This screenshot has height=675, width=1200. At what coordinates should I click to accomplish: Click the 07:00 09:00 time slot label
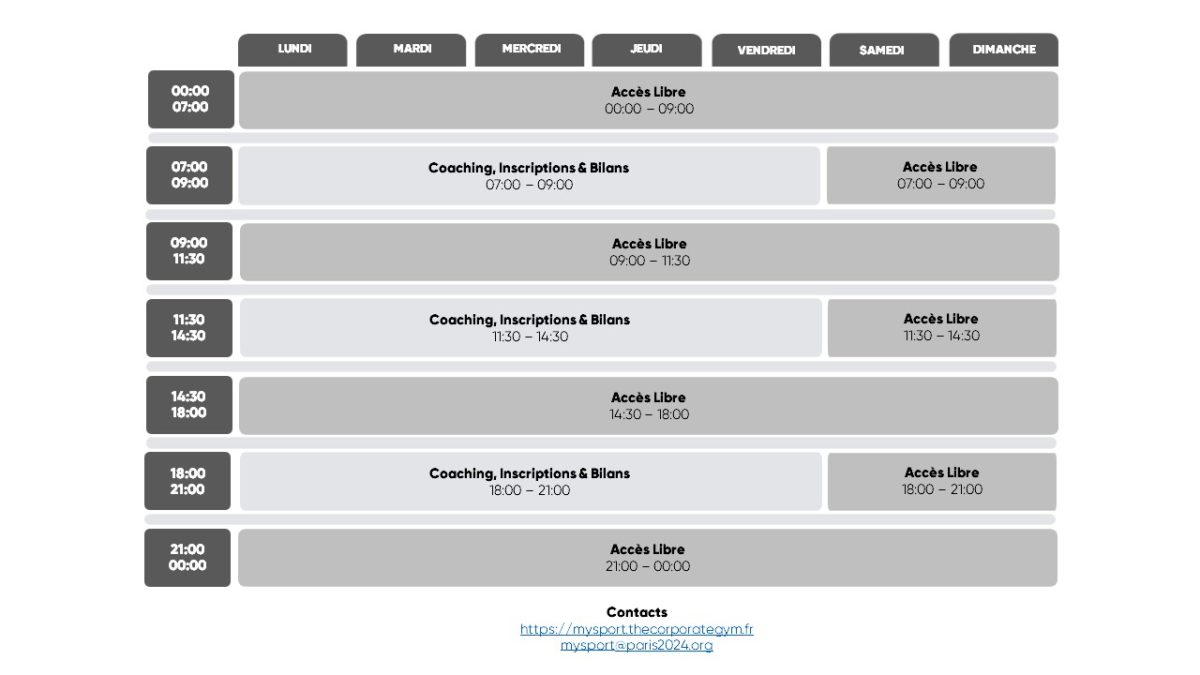tap(189, 175)
